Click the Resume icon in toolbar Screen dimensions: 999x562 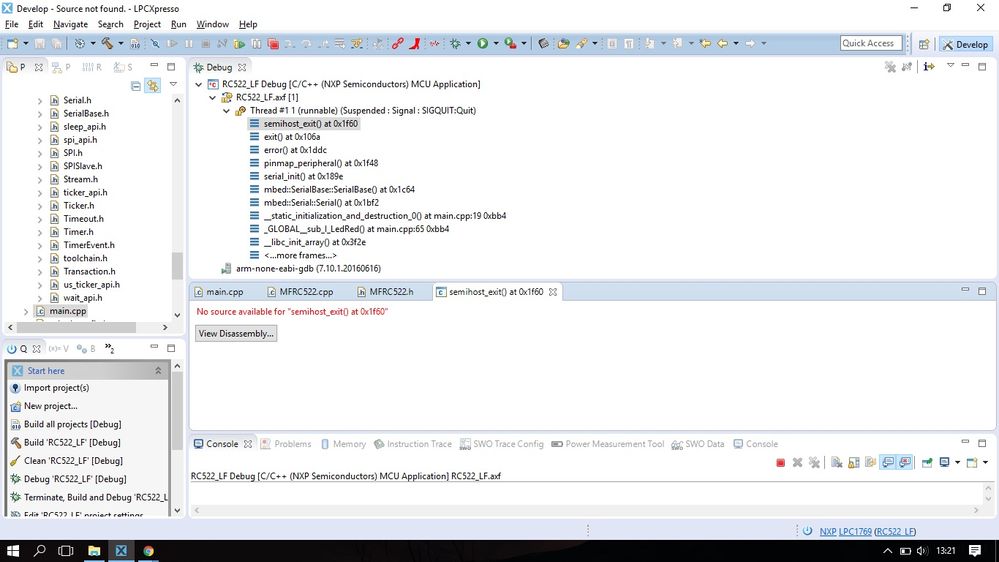[173, 43]
